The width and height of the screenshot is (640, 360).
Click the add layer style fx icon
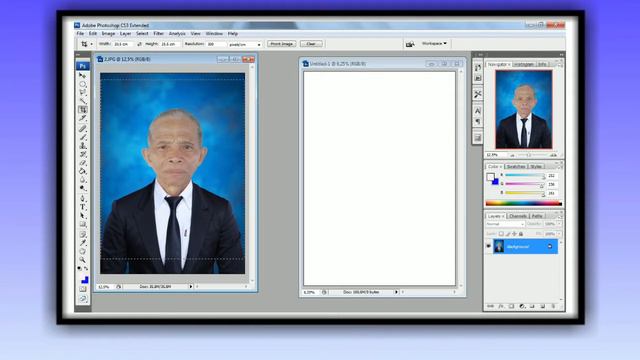click(501, 306)
